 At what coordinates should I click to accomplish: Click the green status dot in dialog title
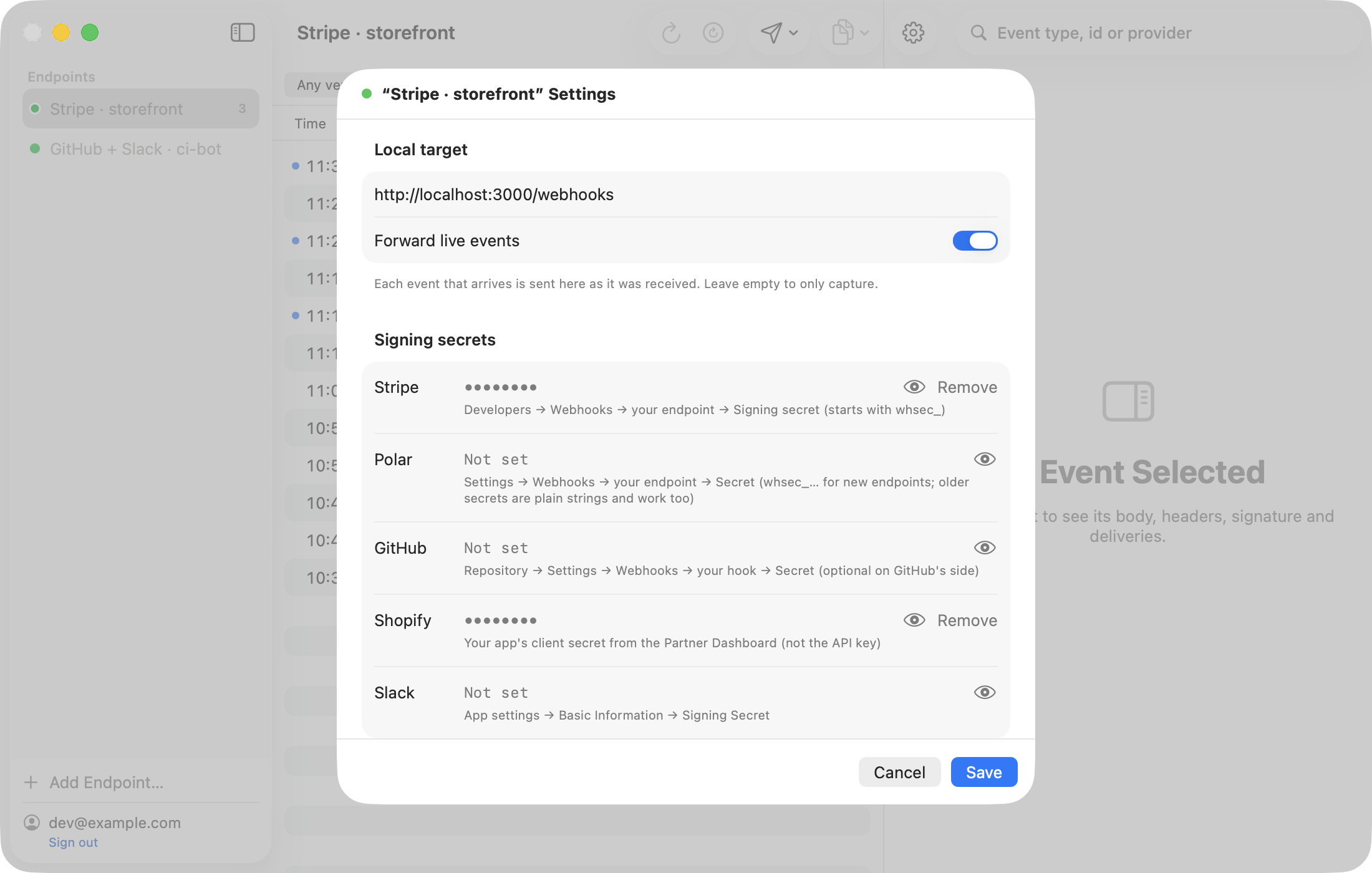(367, 94)
